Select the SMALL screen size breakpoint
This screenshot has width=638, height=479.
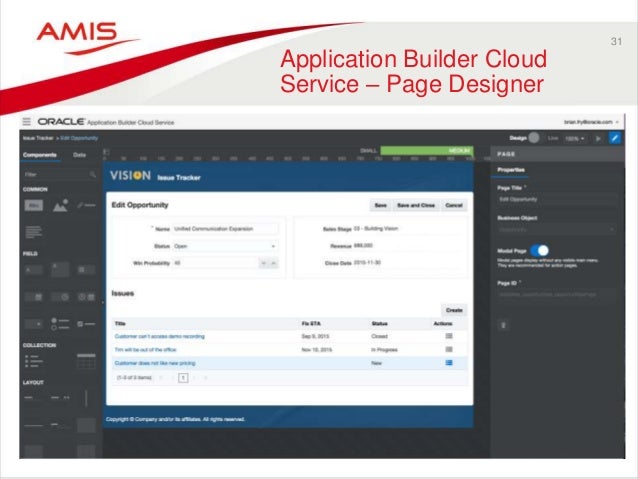pyautogui.click(x=368, y=151)
